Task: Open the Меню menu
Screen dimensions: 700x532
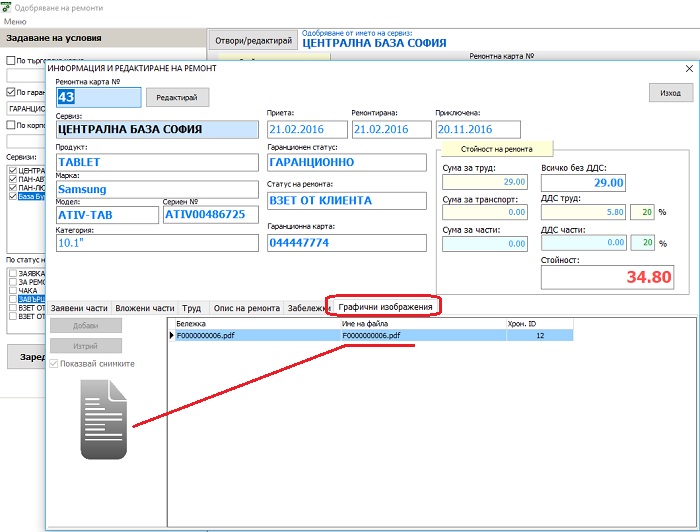Action: [15, 21]
